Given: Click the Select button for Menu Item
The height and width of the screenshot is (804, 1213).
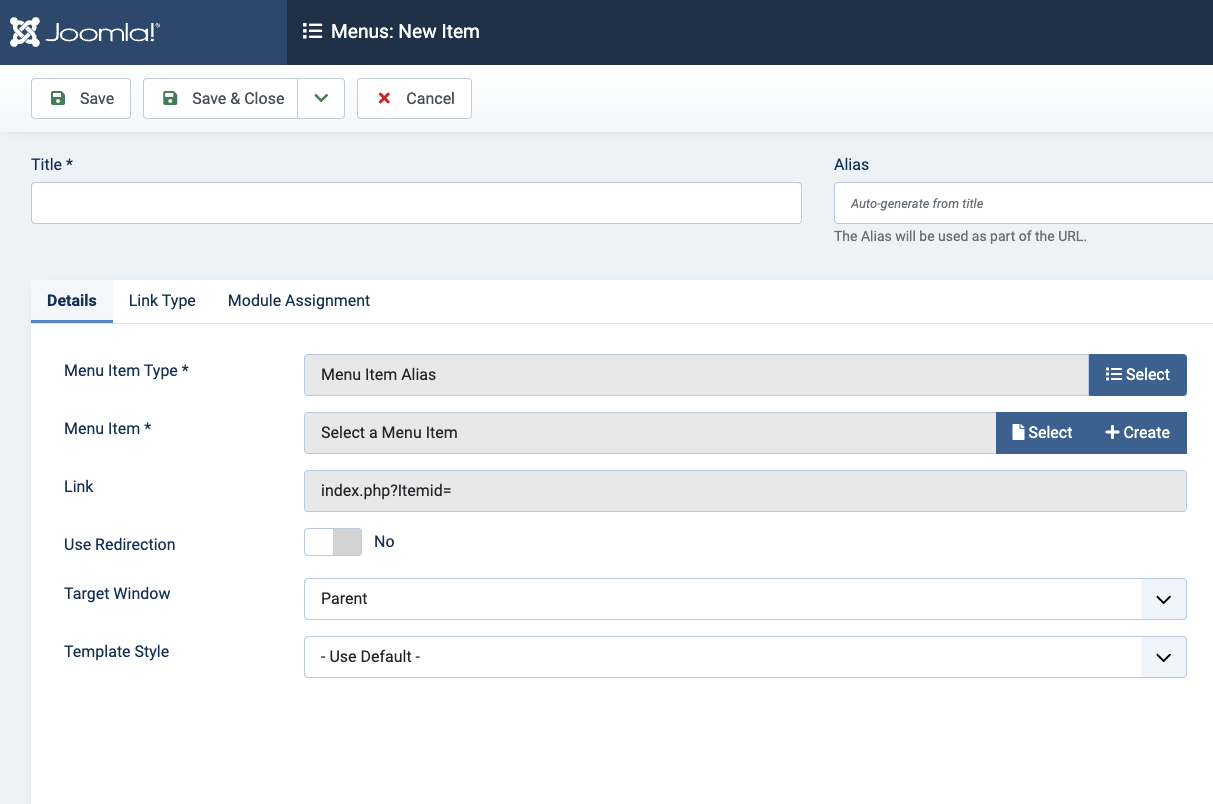Looking at the screenshot, I should (1041, 432).
